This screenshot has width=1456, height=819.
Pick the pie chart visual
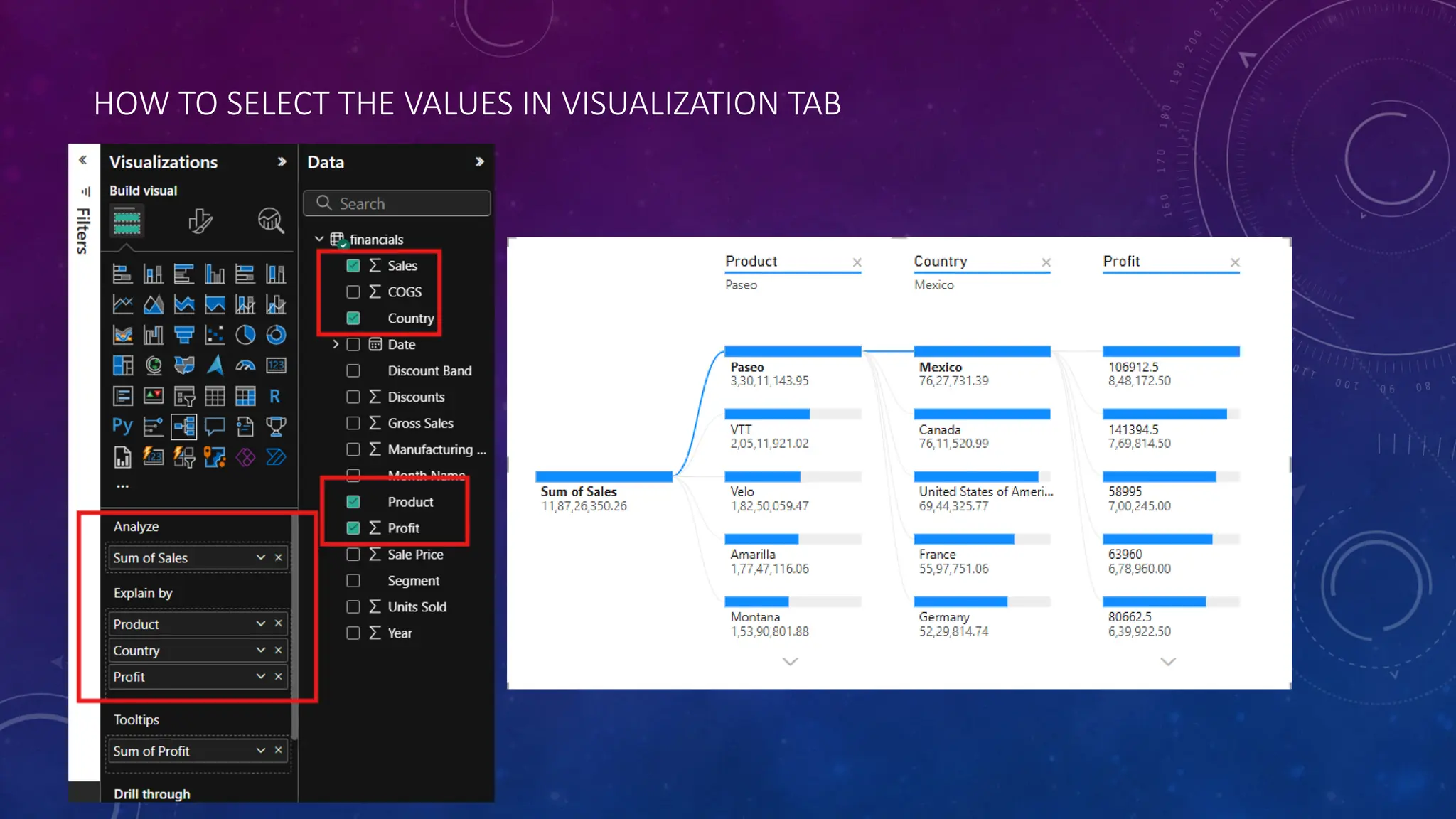(x=245, y=335)
